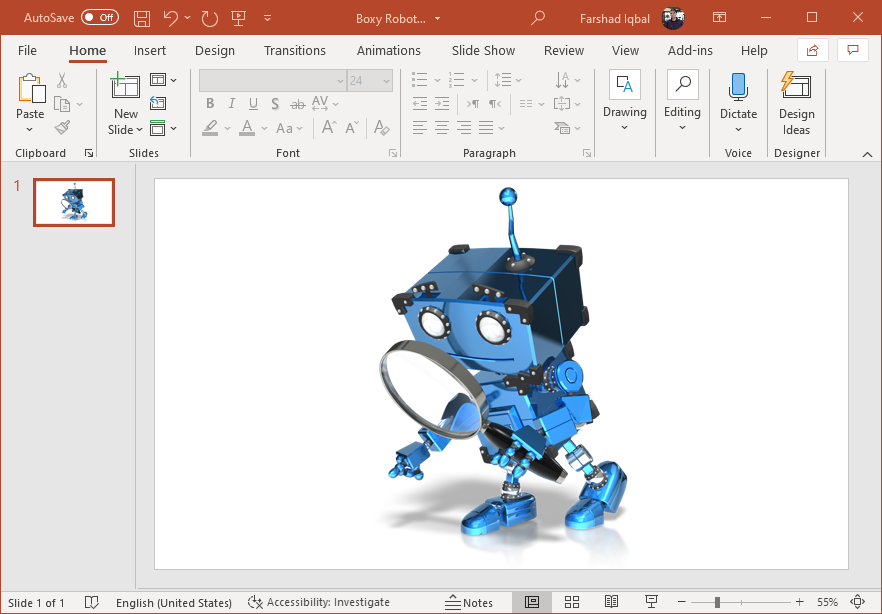This screenshot has height=614, width=882.
Task: Toggle AutoSave switch
Action: point(99,18)
